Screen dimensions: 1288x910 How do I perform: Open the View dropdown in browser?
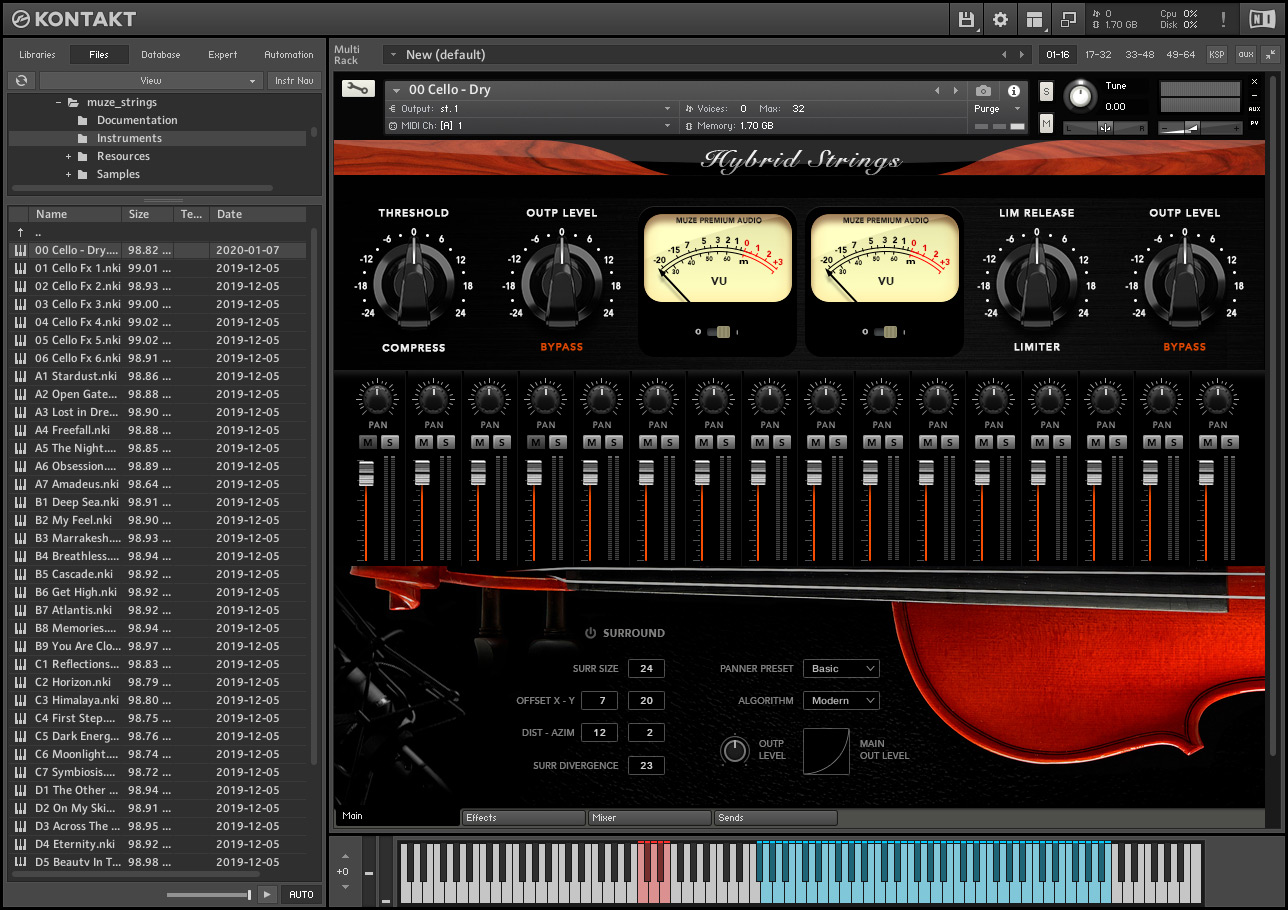point(150,80)
